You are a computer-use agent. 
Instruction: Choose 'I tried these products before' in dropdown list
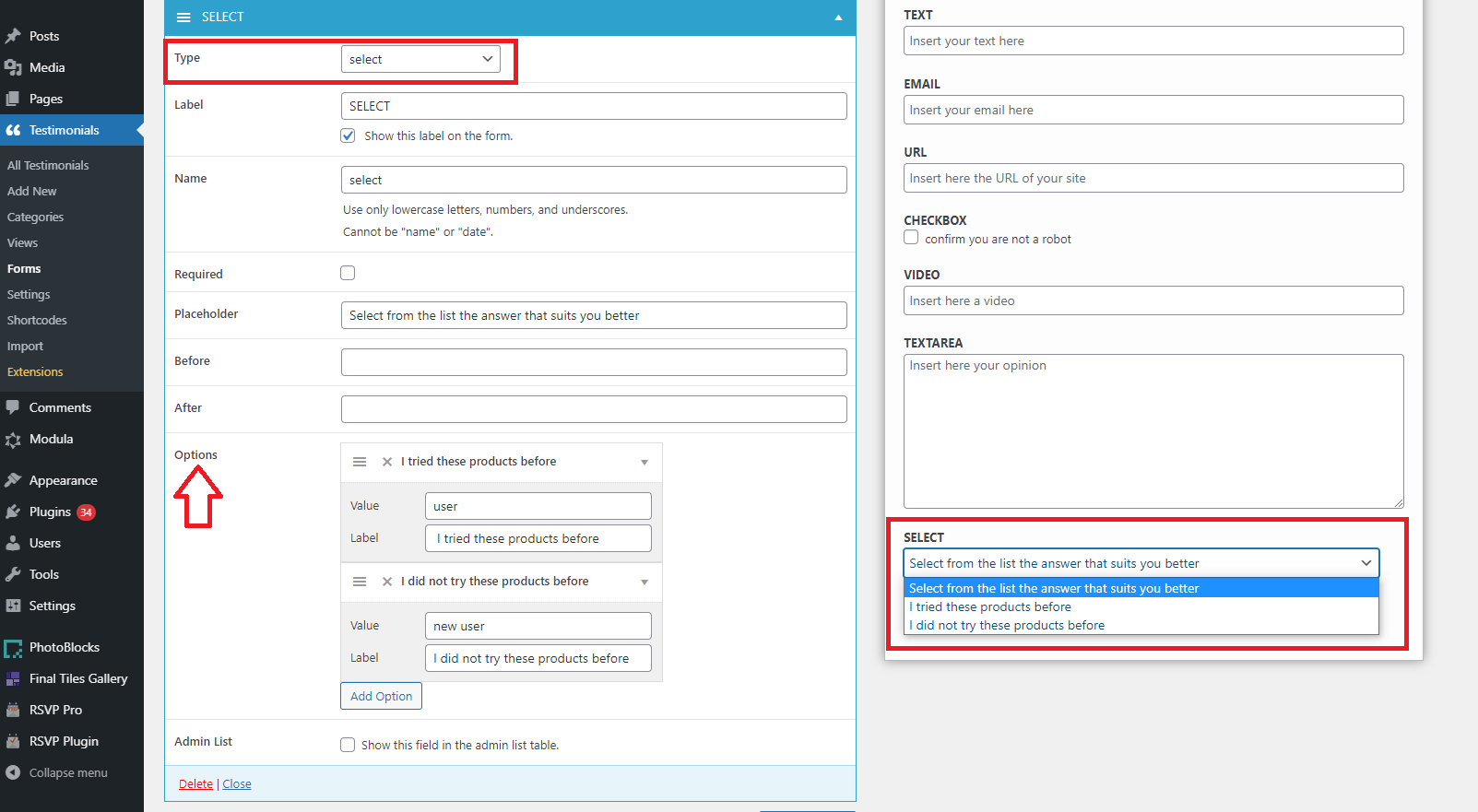point(1141,606)
